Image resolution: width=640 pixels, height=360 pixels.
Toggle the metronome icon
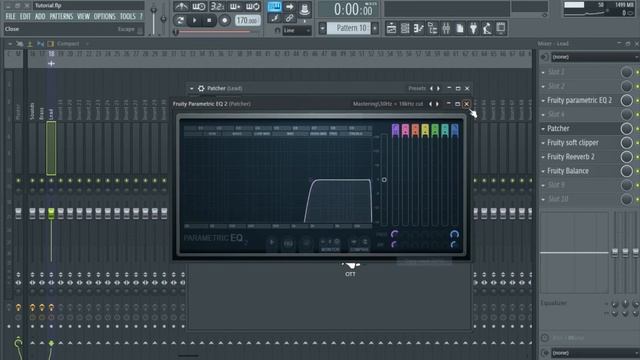point(181,7)
